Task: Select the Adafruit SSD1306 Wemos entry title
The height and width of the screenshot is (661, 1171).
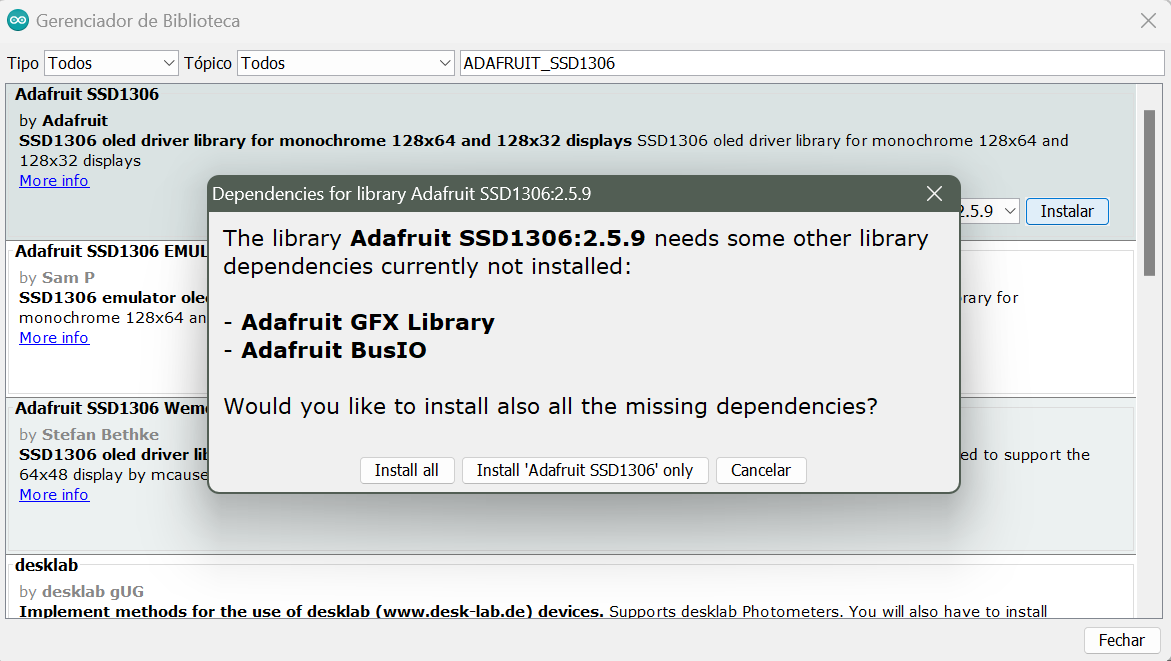Action: point(111,409)
